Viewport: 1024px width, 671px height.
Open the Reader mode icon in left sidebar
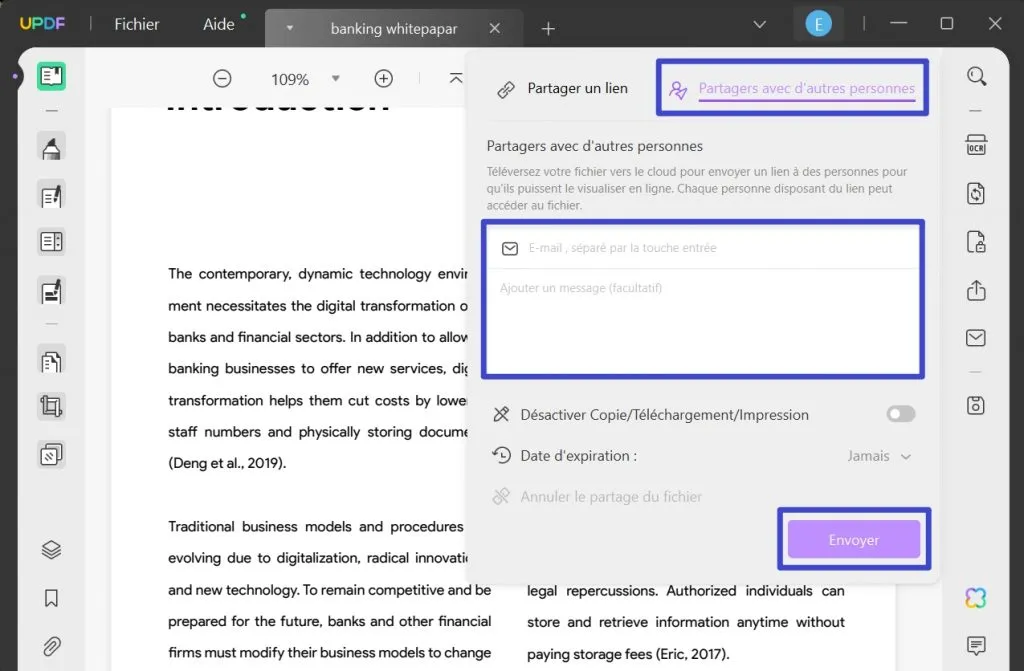click(51, 76)
